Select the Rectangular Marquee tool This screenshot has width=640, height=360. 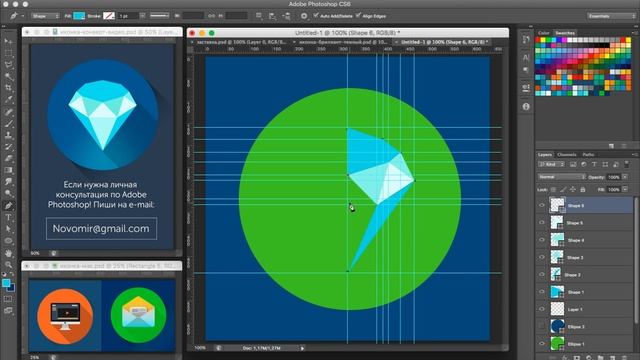click(x=8, y=53)
